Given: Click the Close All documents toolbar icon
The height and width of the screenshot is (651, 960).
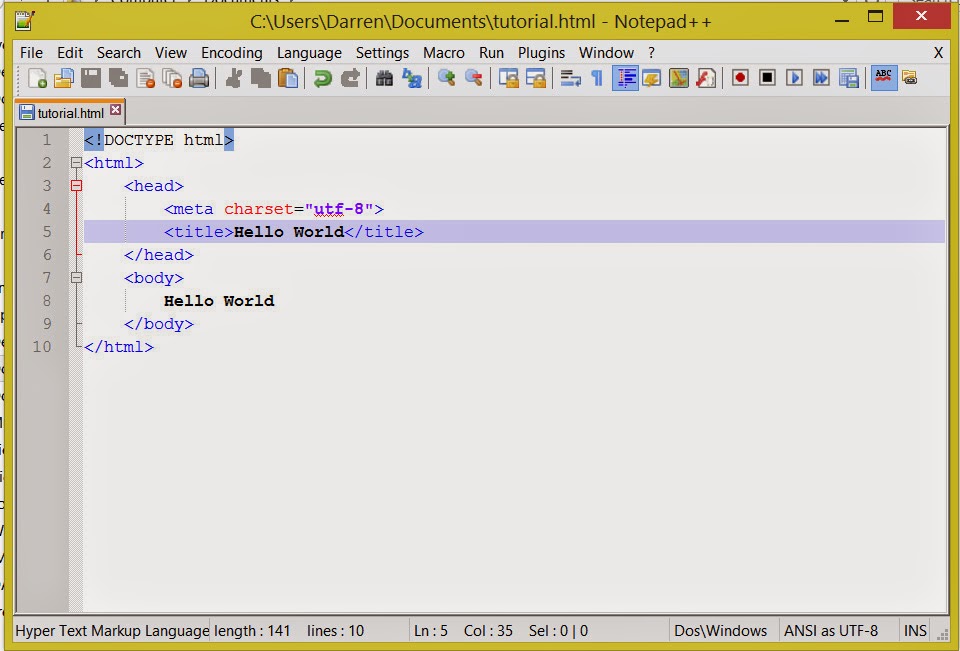Looking at the screenshot, I should point(172,78).
